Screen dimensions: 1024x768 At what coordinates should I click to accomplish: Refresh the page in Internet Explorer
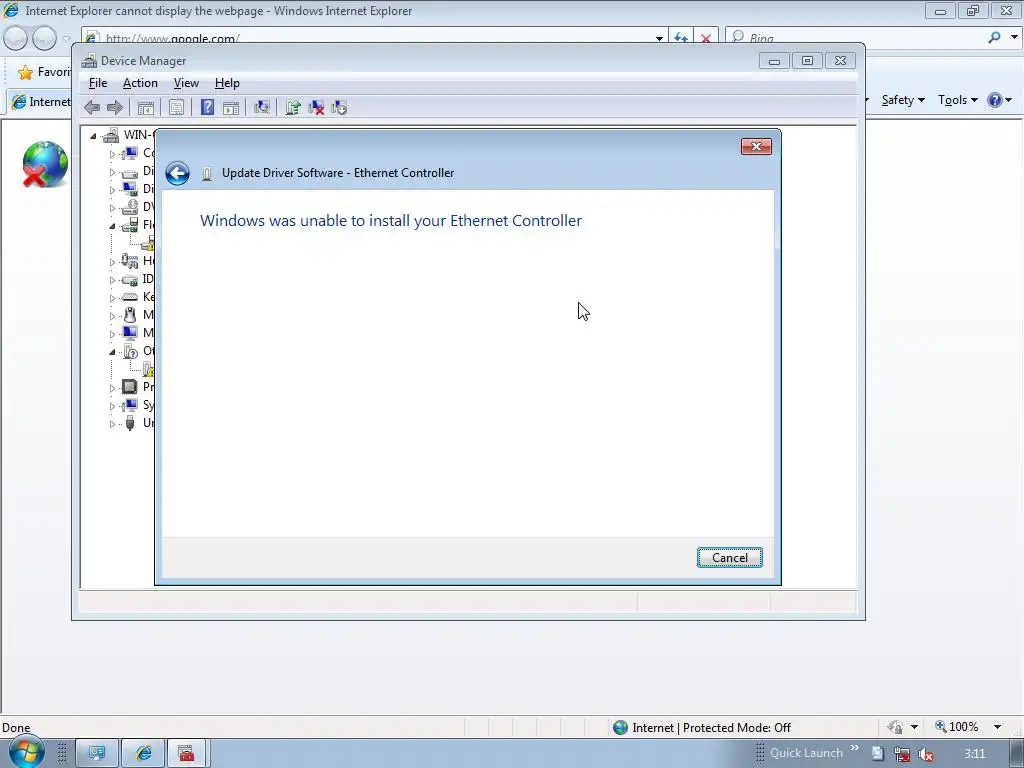[x=680, y=38]
